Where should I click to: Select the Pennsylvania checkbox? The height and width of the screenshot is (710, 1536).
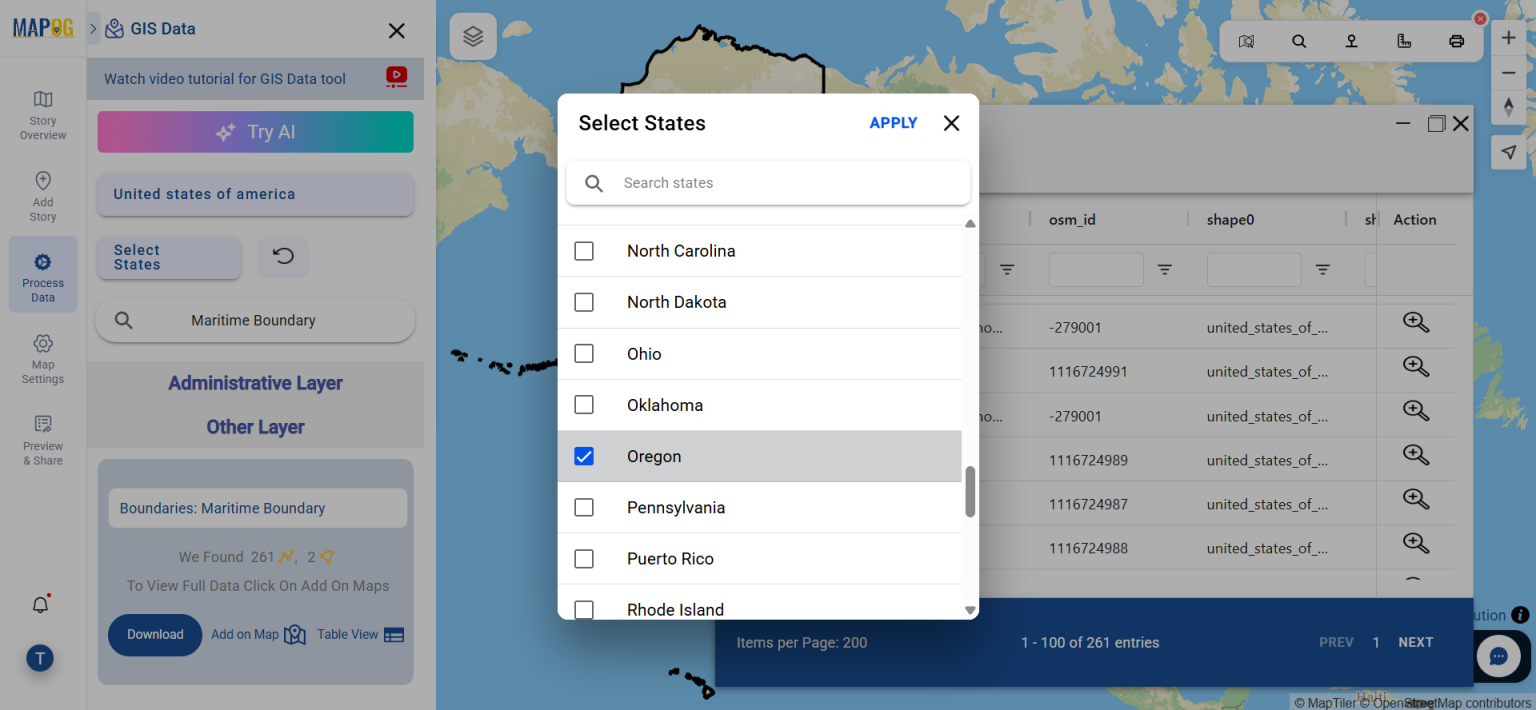click(x=584, y=507)
